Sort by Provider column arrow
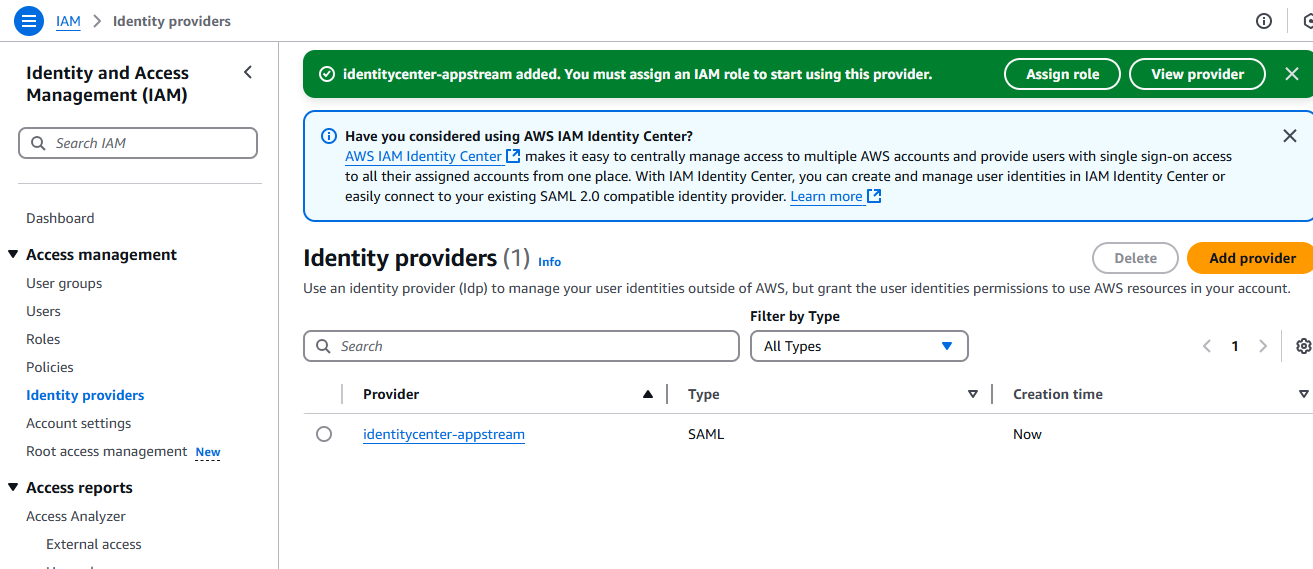 pos(648,394)
